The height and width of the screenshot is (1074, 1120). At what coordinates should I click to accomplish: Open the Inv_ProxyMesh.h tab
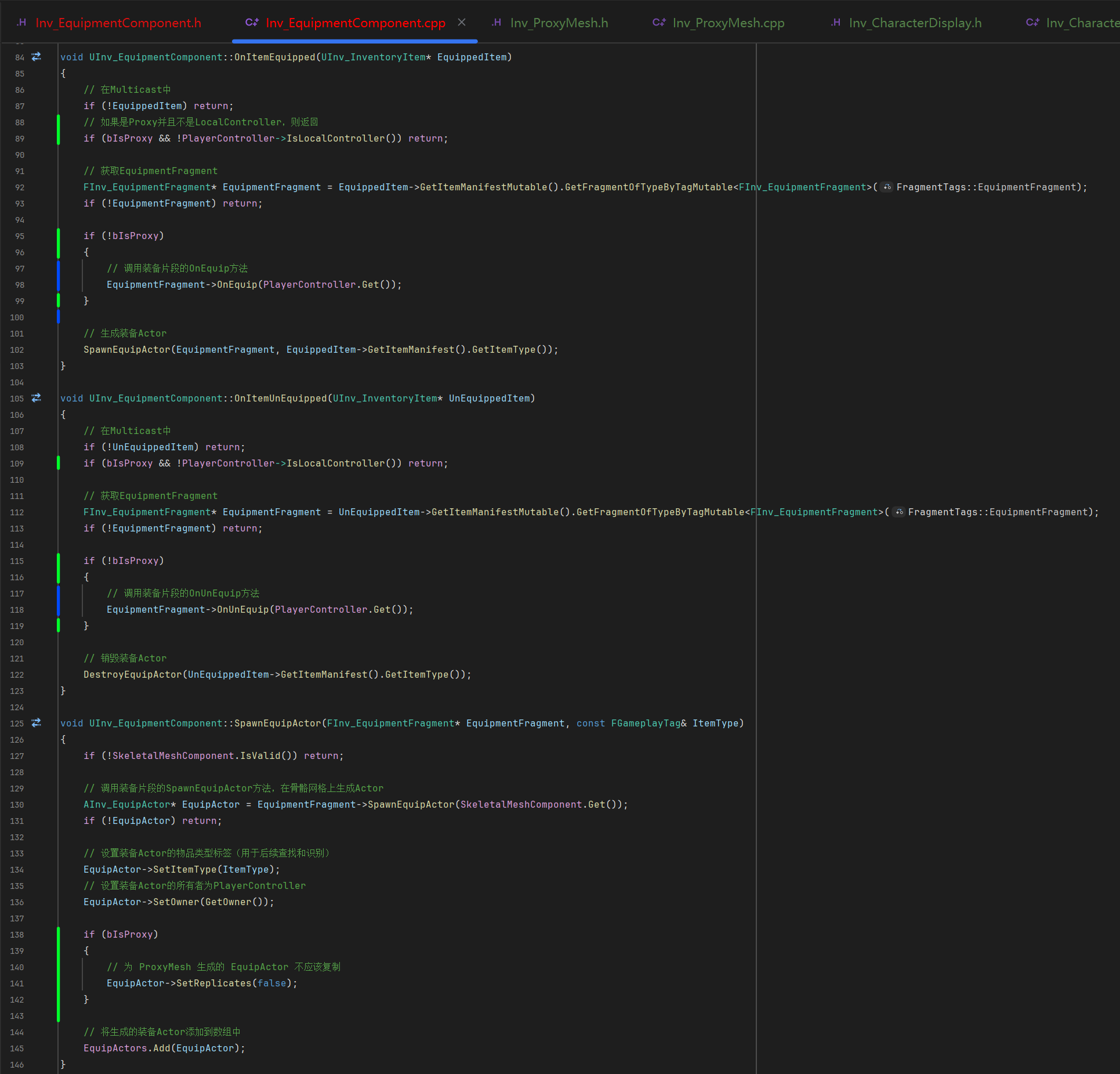[x=559, y=23]
